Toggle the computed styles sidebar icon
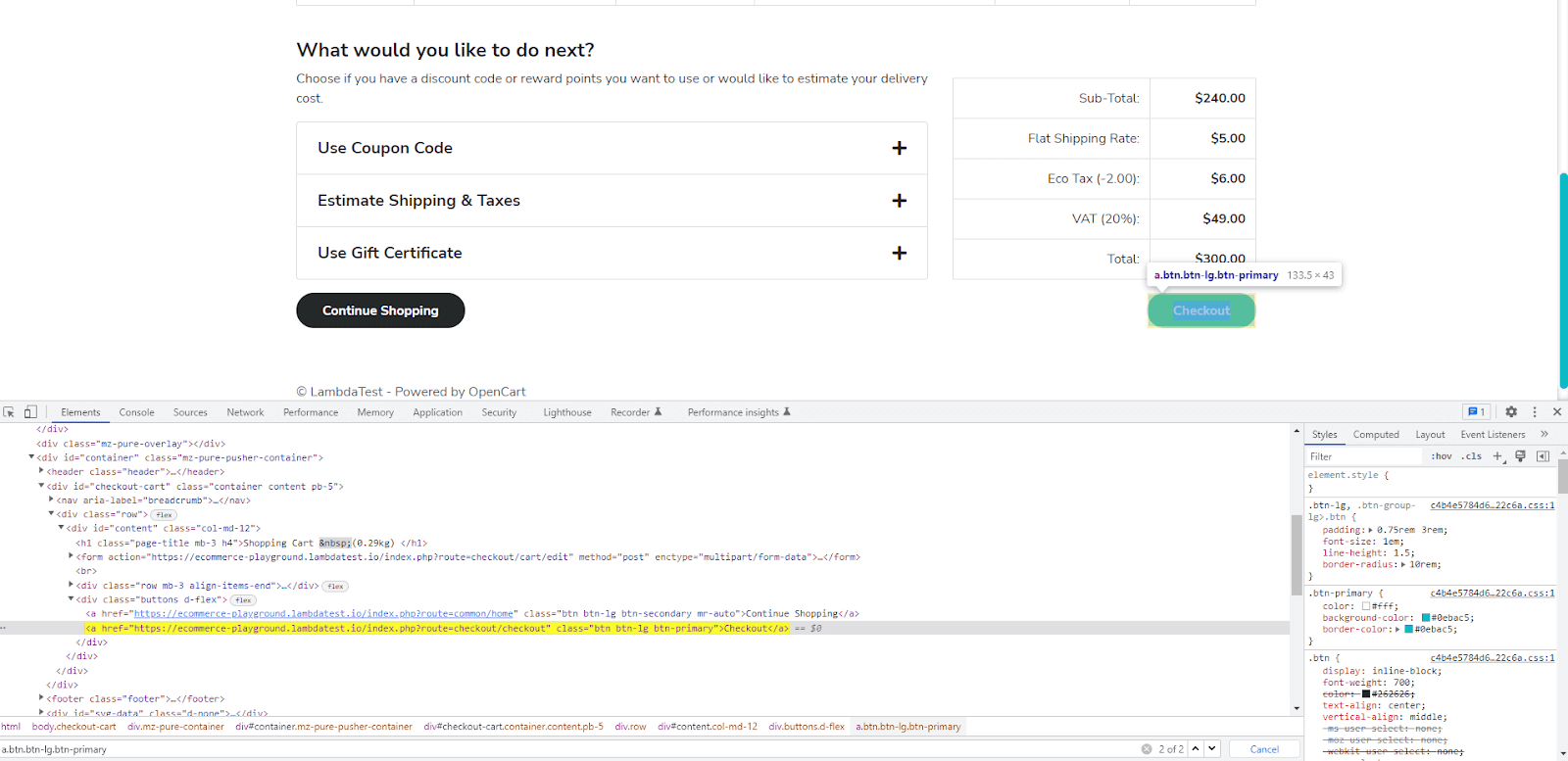This screenshot has width=1568, height=761. point(1543,456)
